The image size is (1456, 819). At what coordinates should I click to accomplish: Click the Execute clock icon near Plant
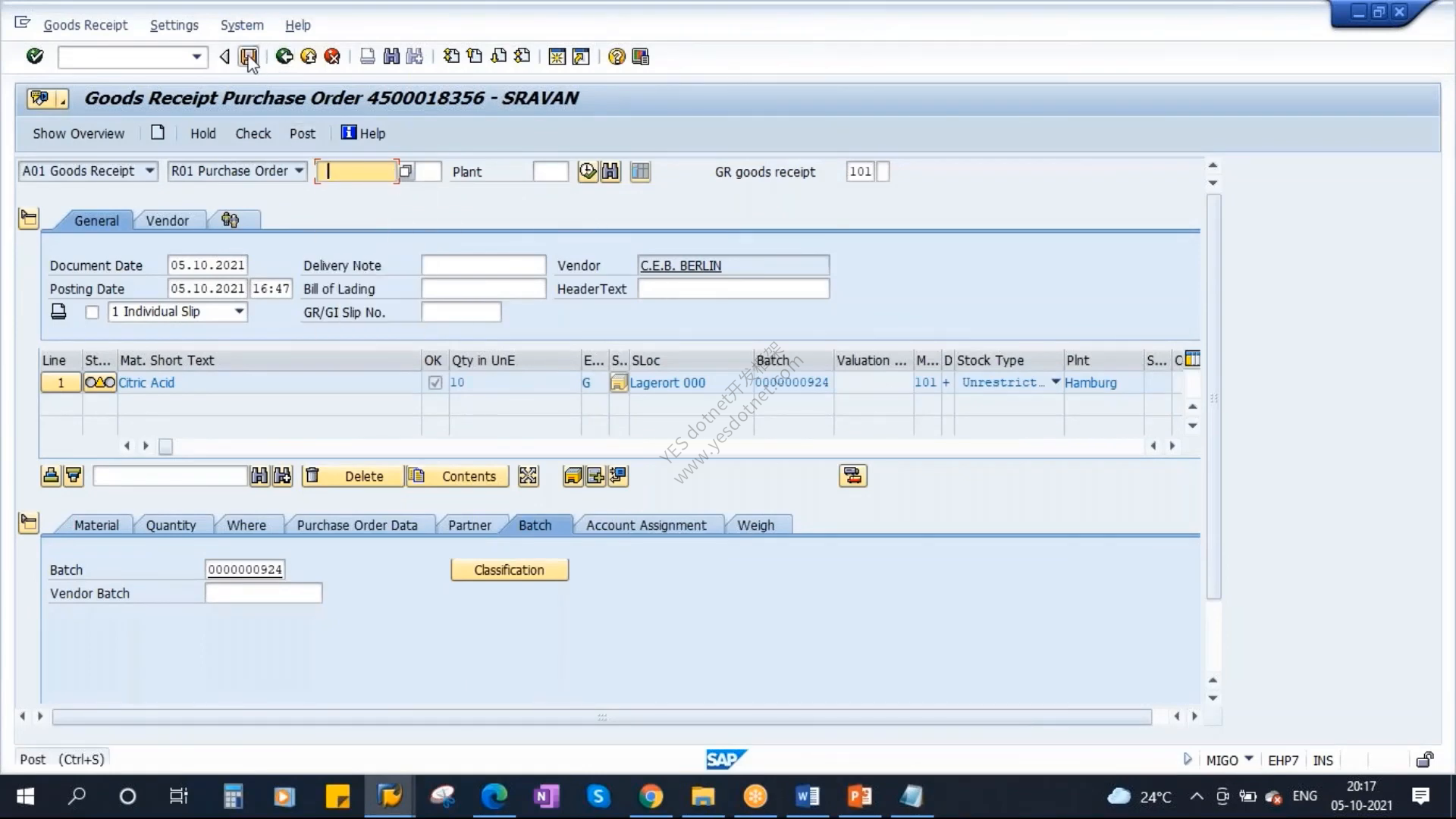point(588,171)
